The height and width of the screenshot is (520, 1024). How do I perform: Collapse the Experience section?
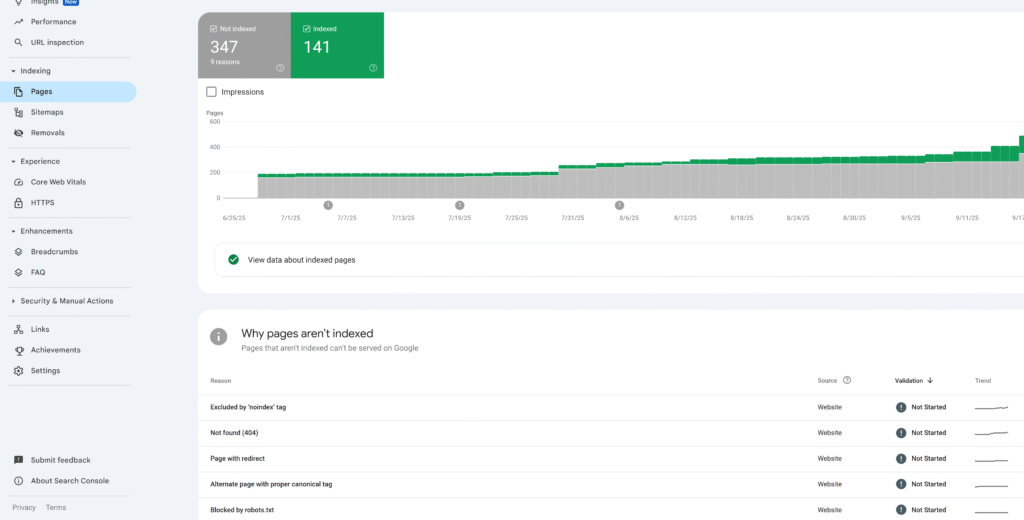pyautogui.click(x=13, y=161)
